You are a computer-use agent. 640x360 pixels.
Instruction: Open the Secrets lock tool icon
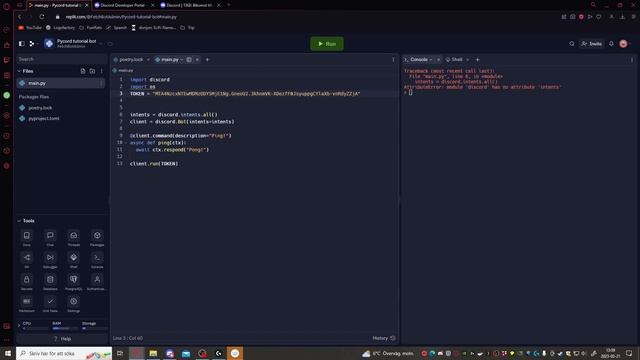click(27, 280)
